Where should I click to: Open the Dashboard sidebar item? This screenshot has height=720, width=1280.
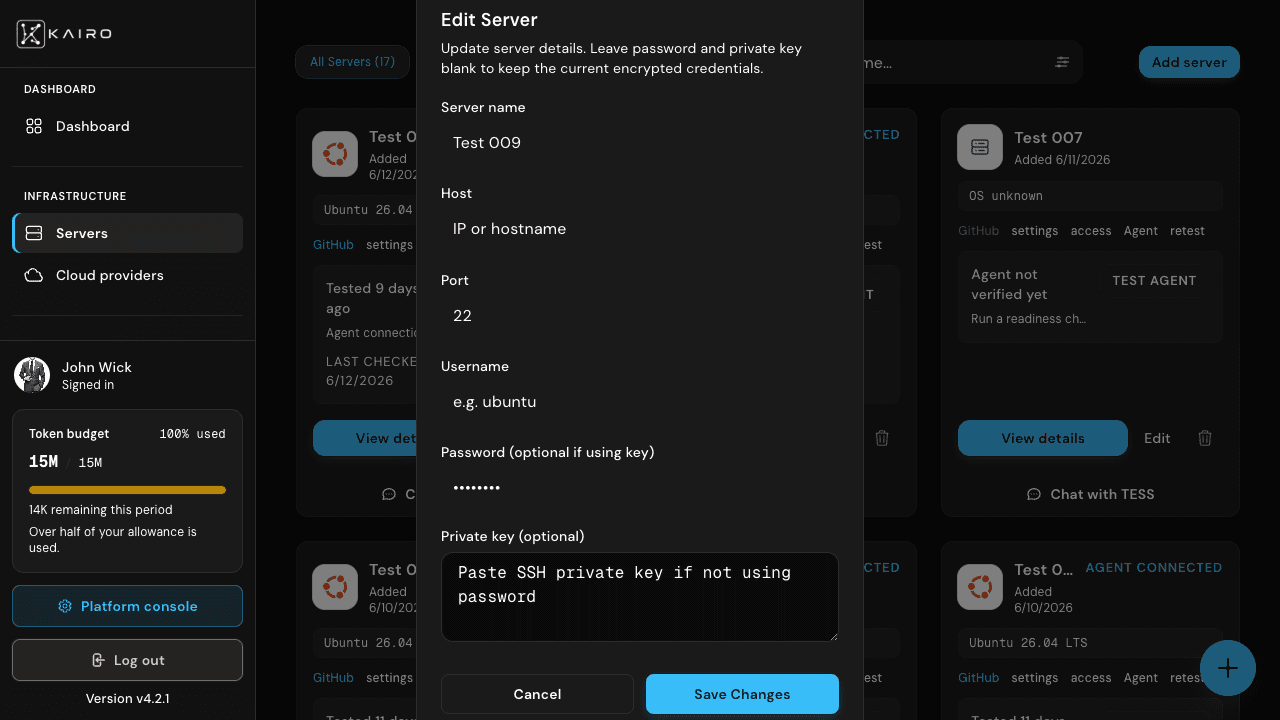pos(127,126)
